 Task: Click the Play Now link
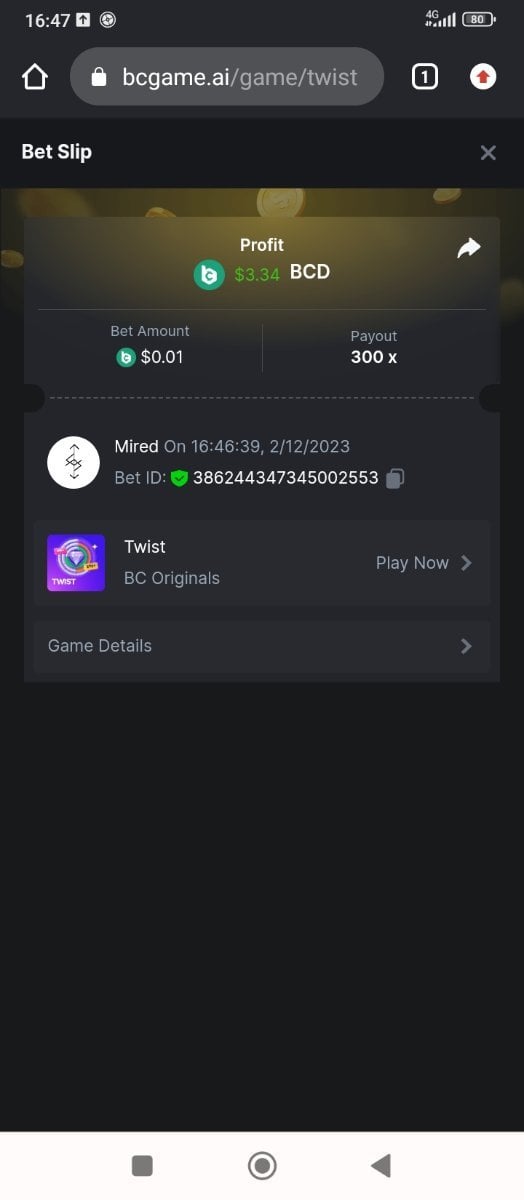412,563
